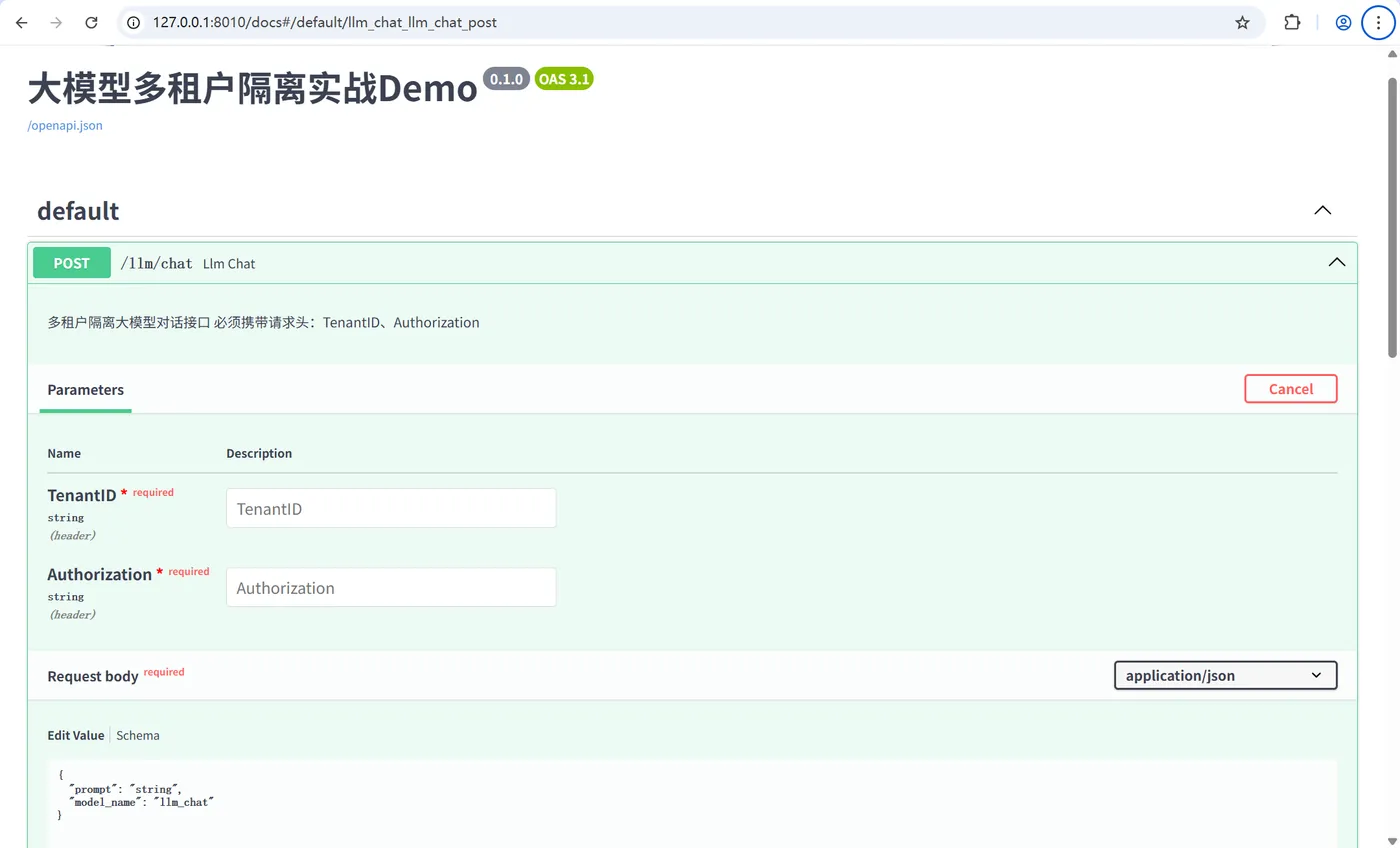Click the 0.1.0 version badge
Viewport: 1400px width, 848px height.
[506, 79]
